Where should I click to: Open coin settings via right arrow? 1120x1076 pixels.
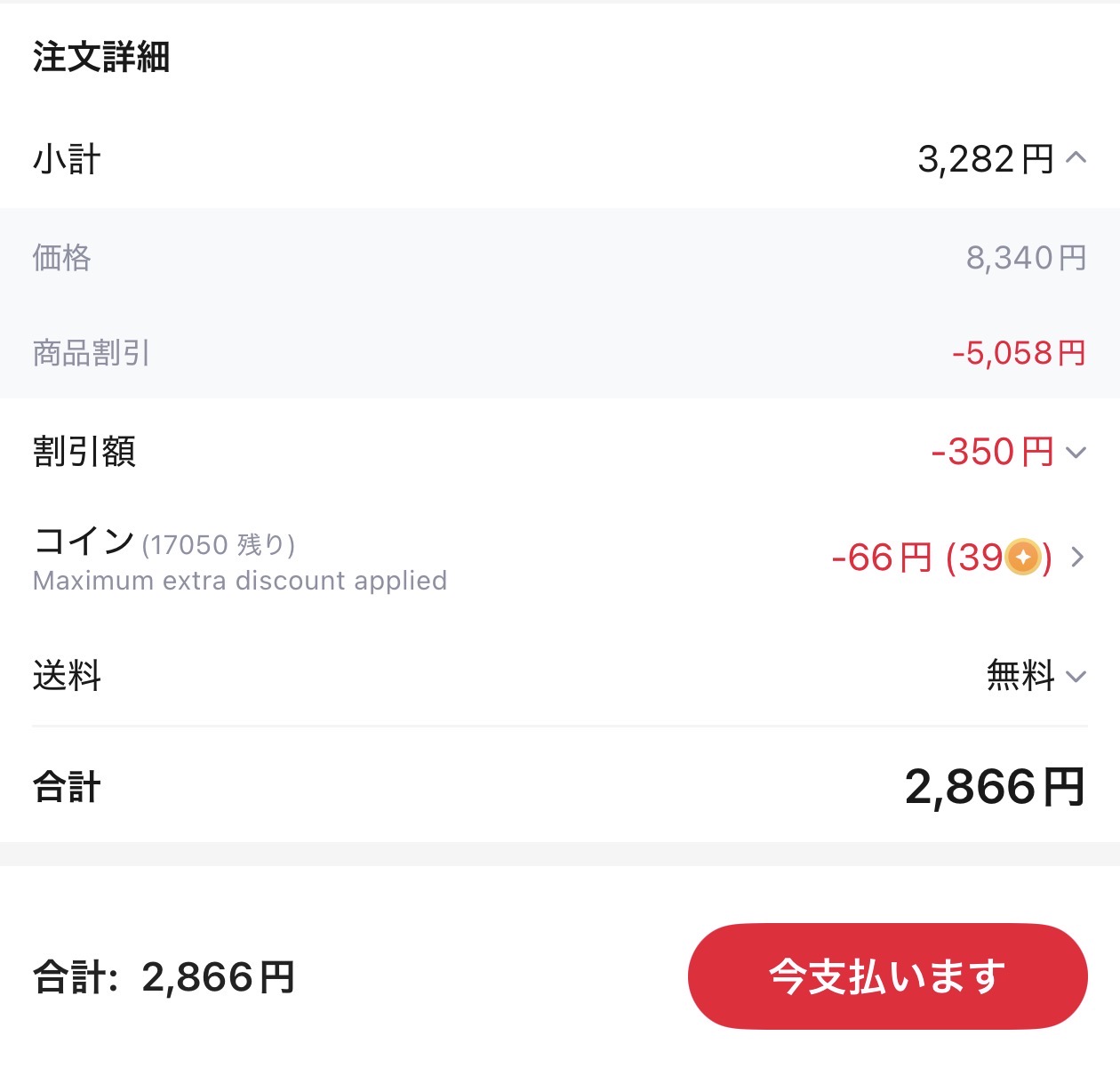[x=1077, y=558]
